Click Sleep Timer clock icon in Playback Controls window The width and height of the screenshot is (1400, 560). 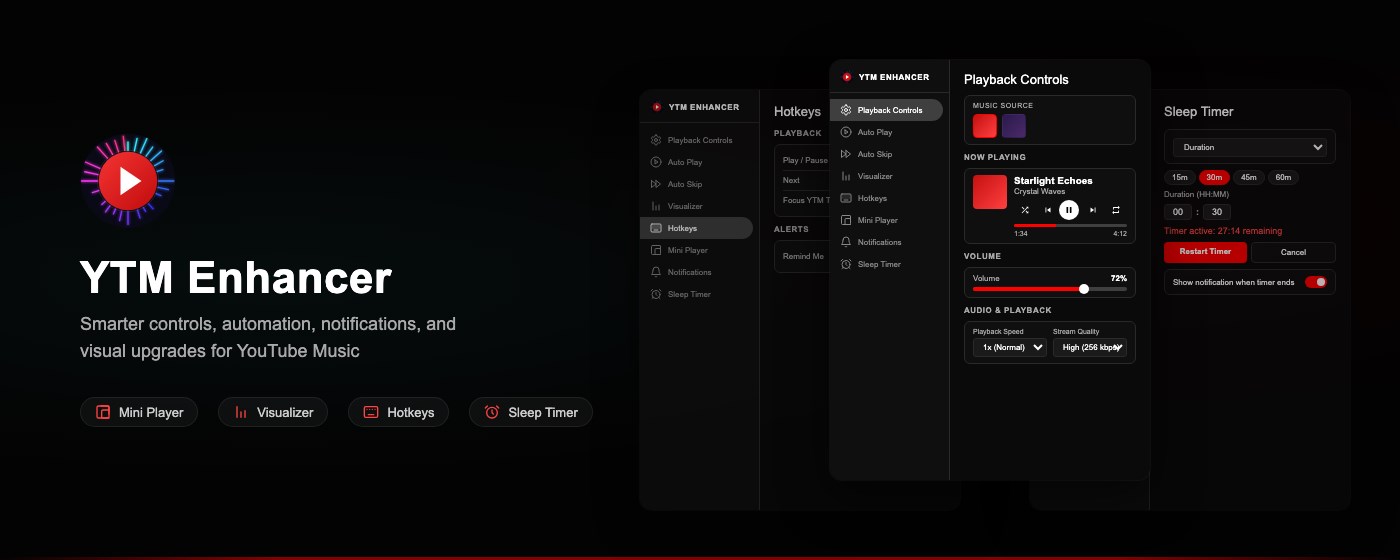coord(846,264)
